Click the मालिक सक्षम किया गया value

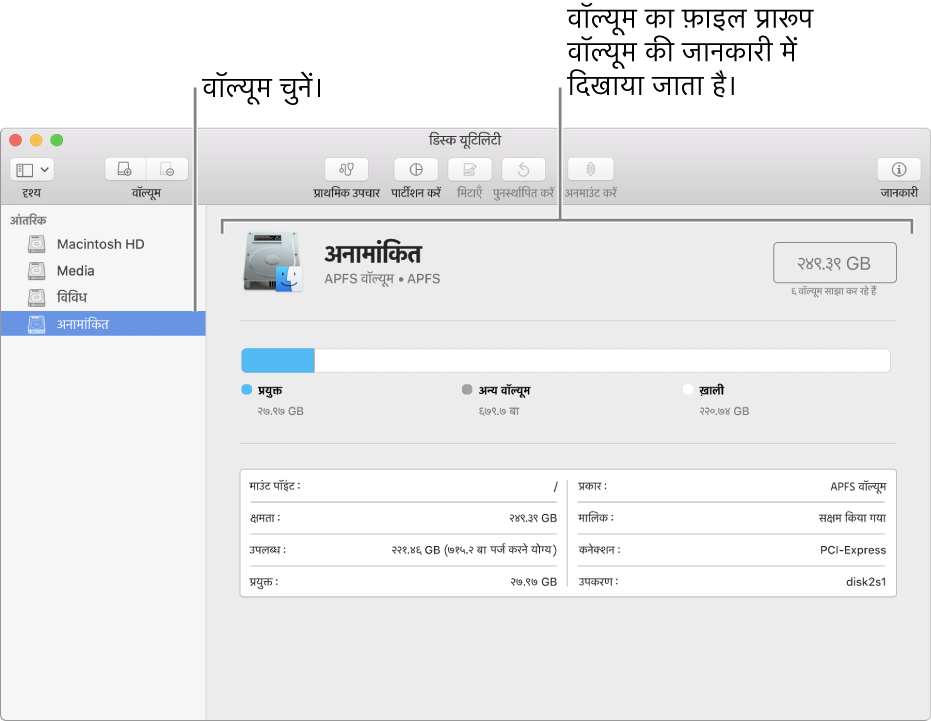[852, 518]
